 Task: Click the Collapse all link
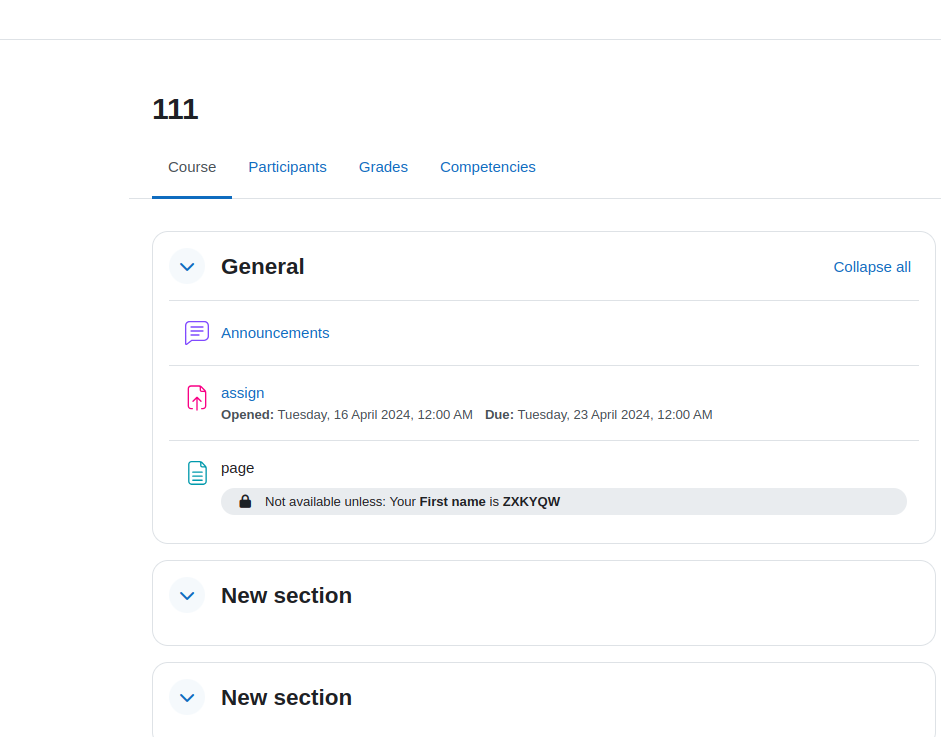click(872, 267)
